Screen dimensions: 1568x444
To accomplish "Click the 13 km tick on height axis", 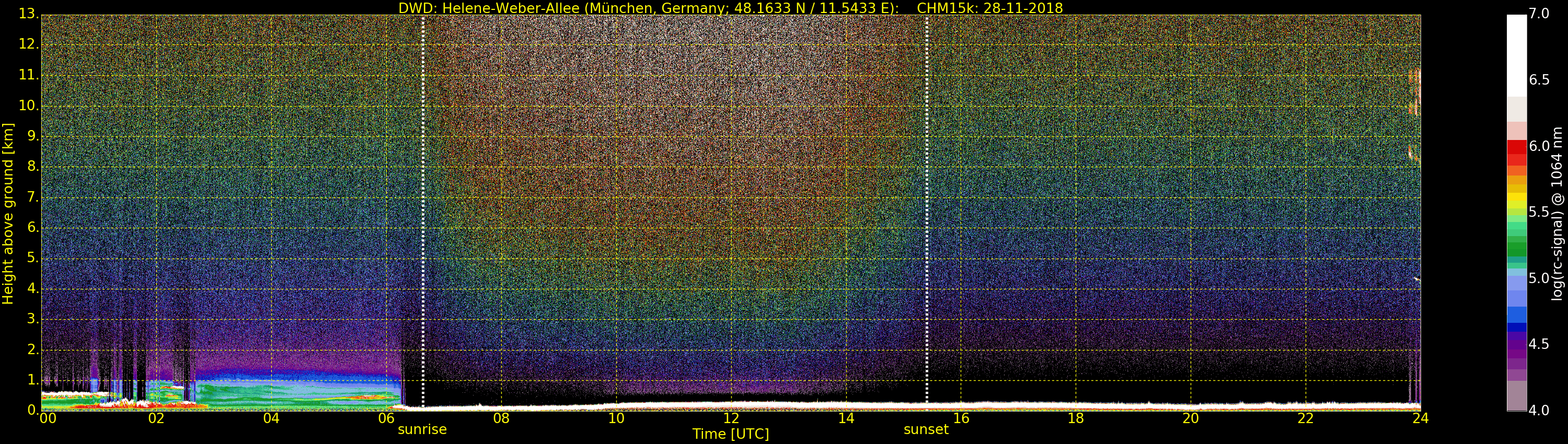I will (x=28, y=14).
